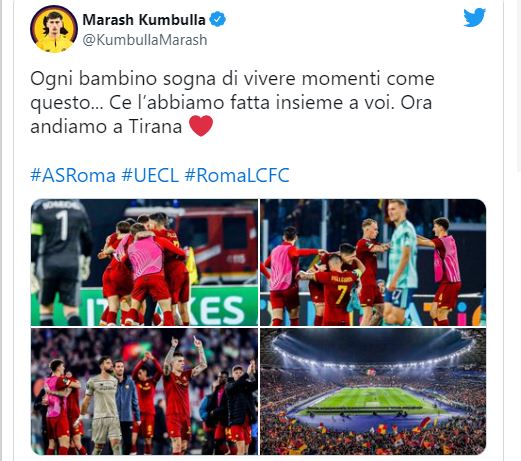Click the green advertising board in the huddle photo
This screenshot has height=461, width=521.
[169, 307]
